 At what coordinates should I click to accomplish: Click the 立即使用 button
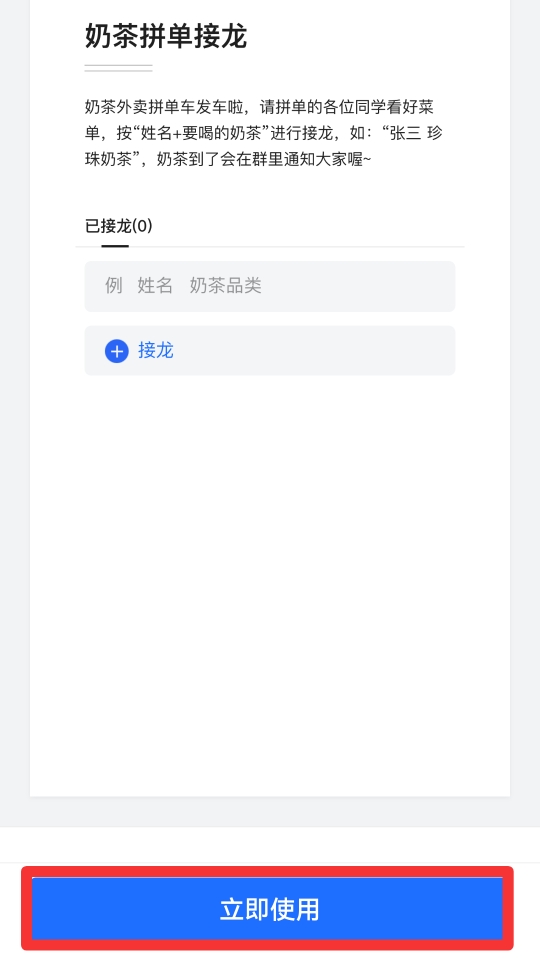268,909
